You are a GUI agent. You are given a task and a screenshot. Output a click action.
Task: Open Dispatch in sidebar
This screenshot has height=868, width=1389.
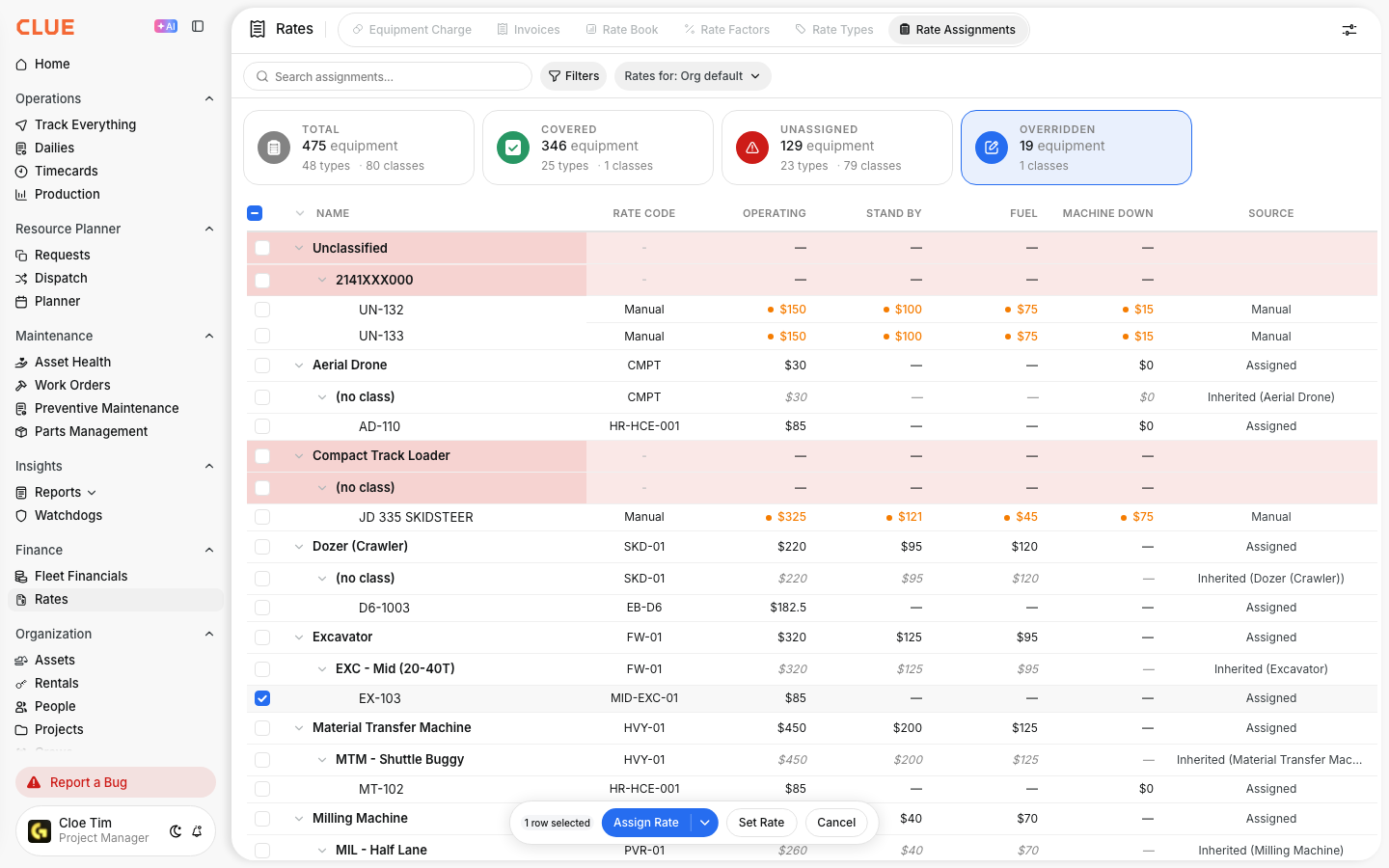click(x=61, y=278)
